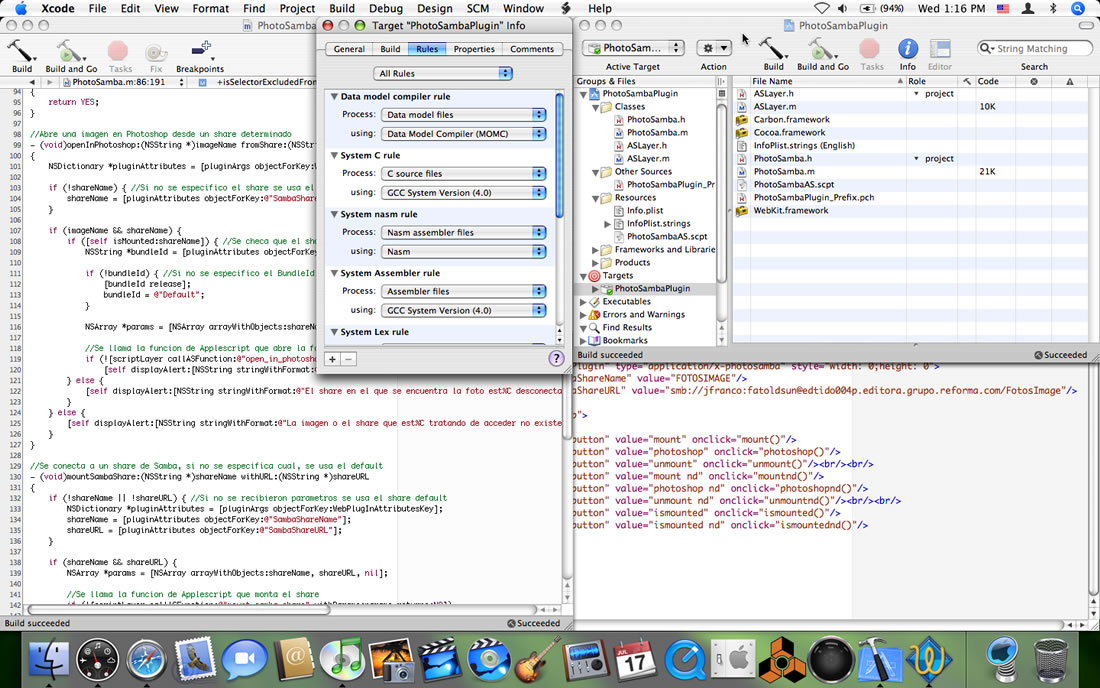
Task: Expand Executables group
Action: [583, 302]
